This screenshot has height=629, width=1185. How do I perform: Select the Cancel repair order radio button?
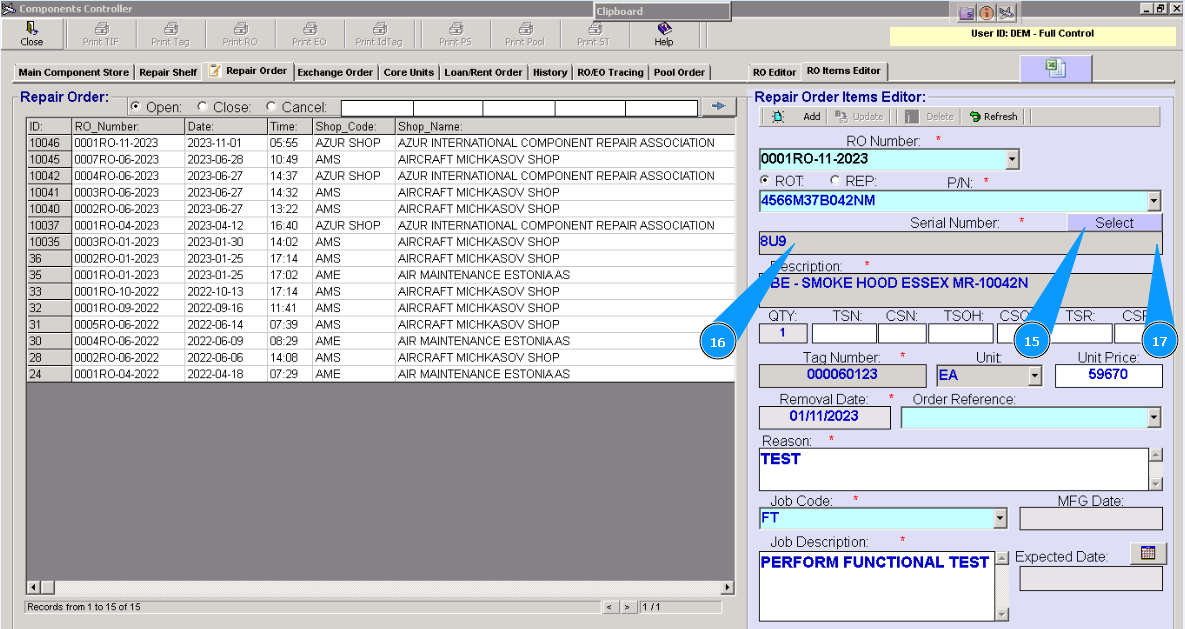pyautogui.click(x=271, y=107)
